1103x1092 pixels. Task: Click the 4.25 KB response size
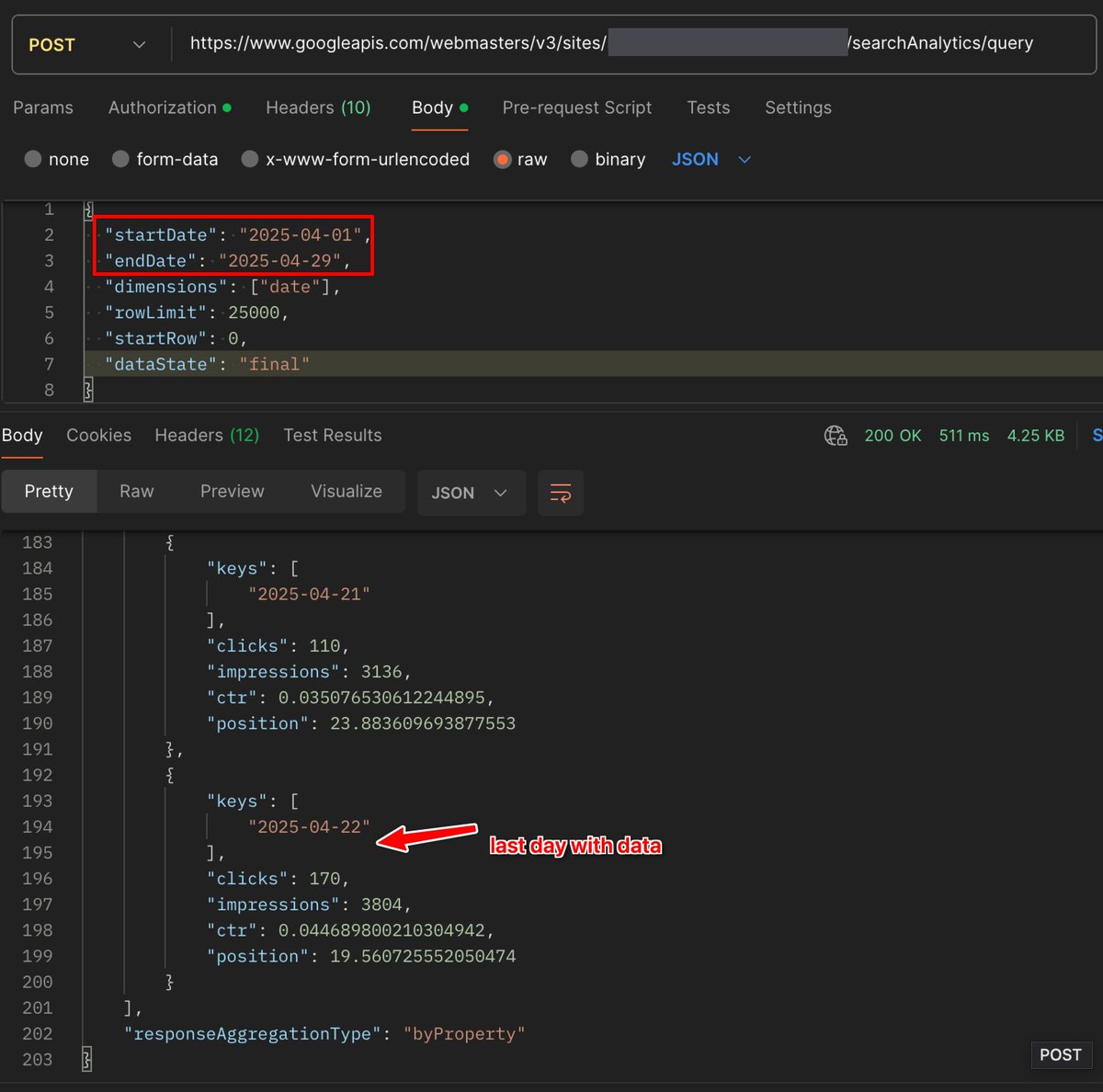(1036, 436)
